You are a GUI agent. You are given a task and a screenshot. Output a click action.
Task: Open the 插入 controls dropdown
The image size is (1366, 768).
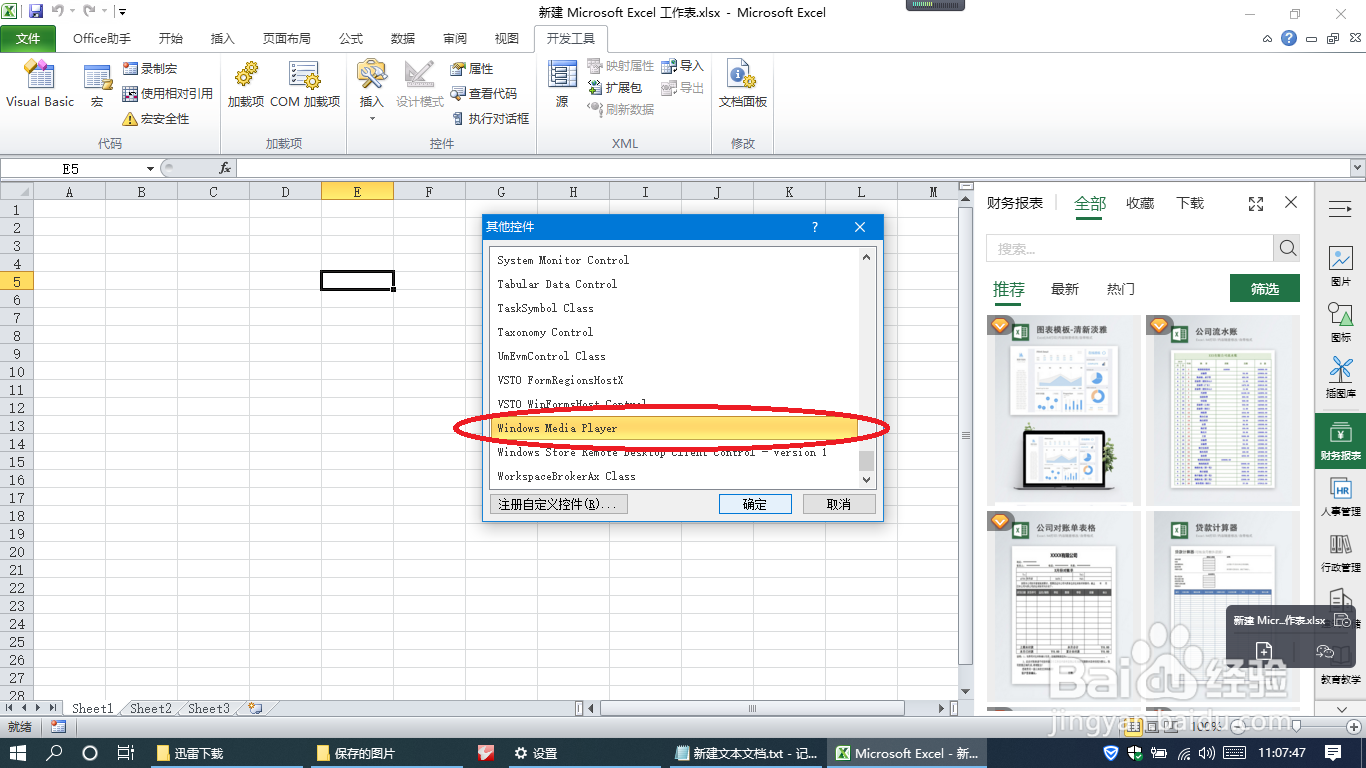372,90
